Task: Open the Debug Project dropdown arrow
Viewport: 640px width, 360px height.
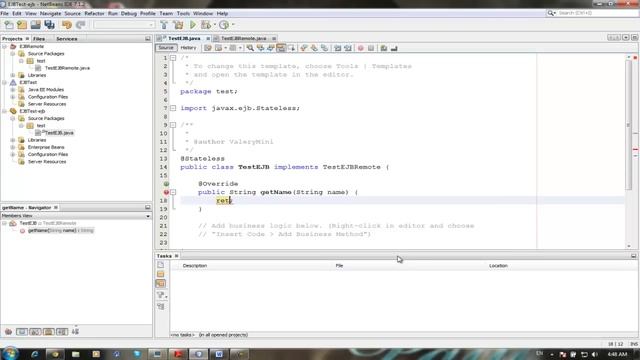Action: [x=215, y=25]
